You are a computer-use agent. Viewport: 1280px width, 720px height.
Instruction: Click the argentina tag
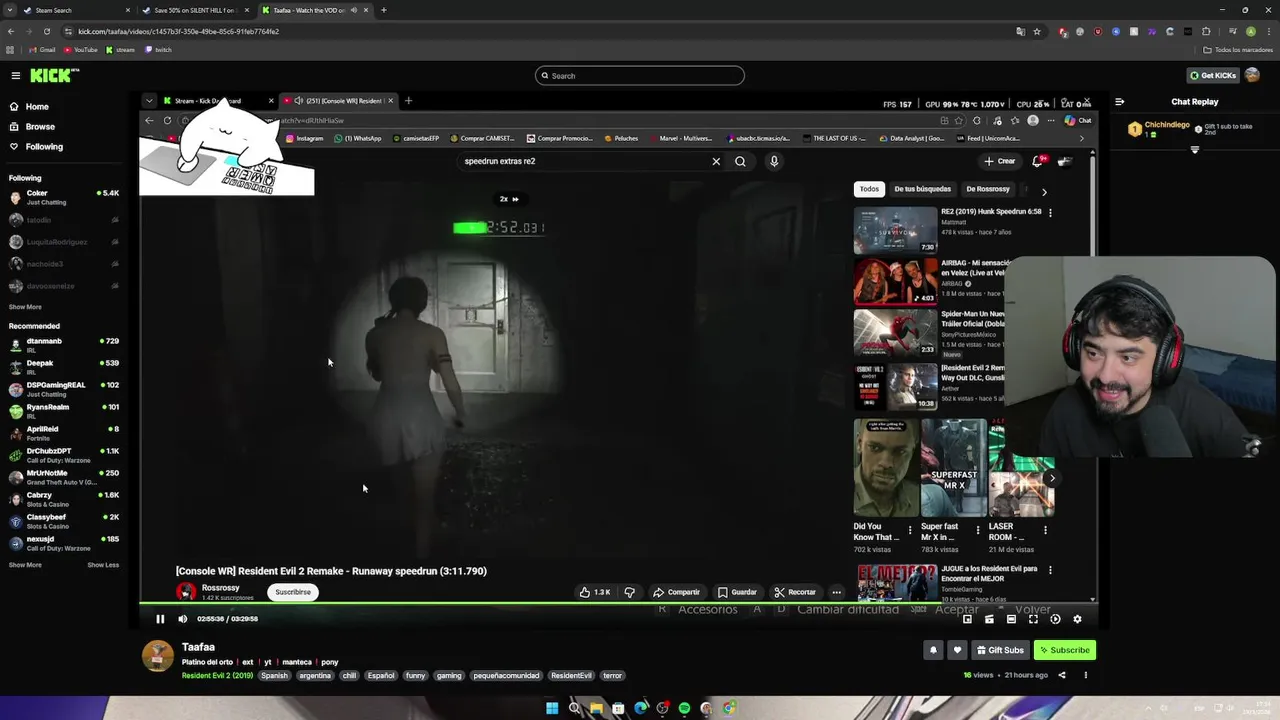tap(315, 675)
